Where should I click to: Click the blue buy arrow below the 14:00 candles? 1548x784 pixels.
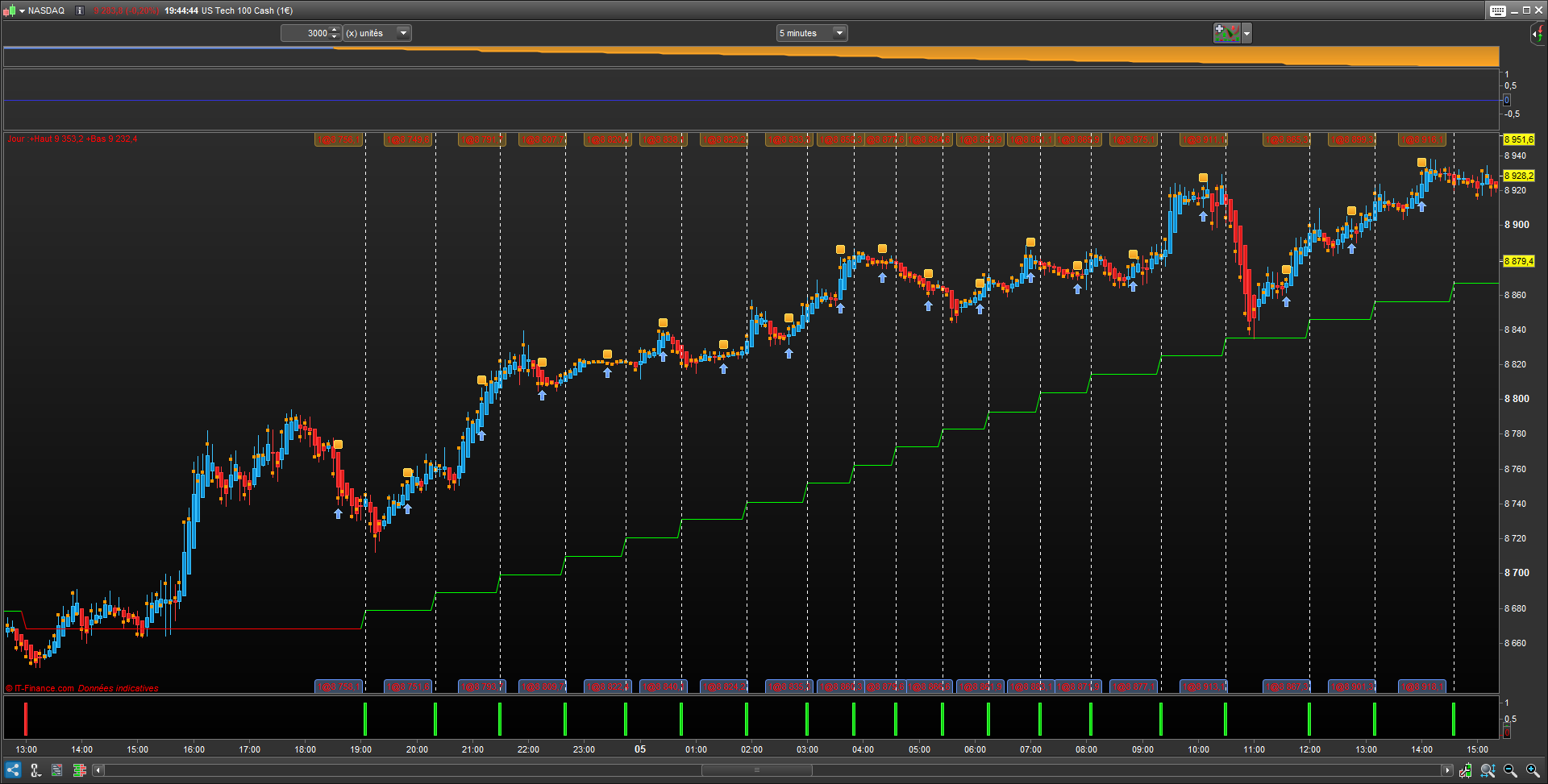(x=1421, y=207)
